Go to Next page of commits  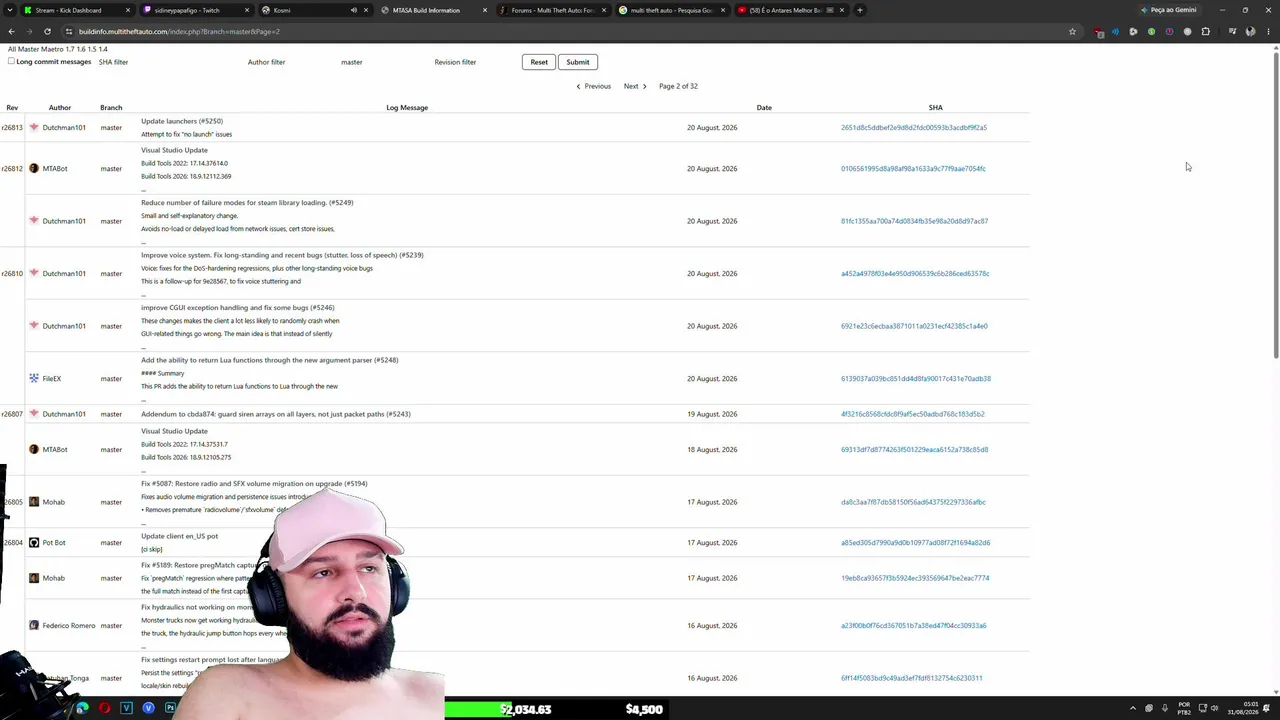coord(635,86)
